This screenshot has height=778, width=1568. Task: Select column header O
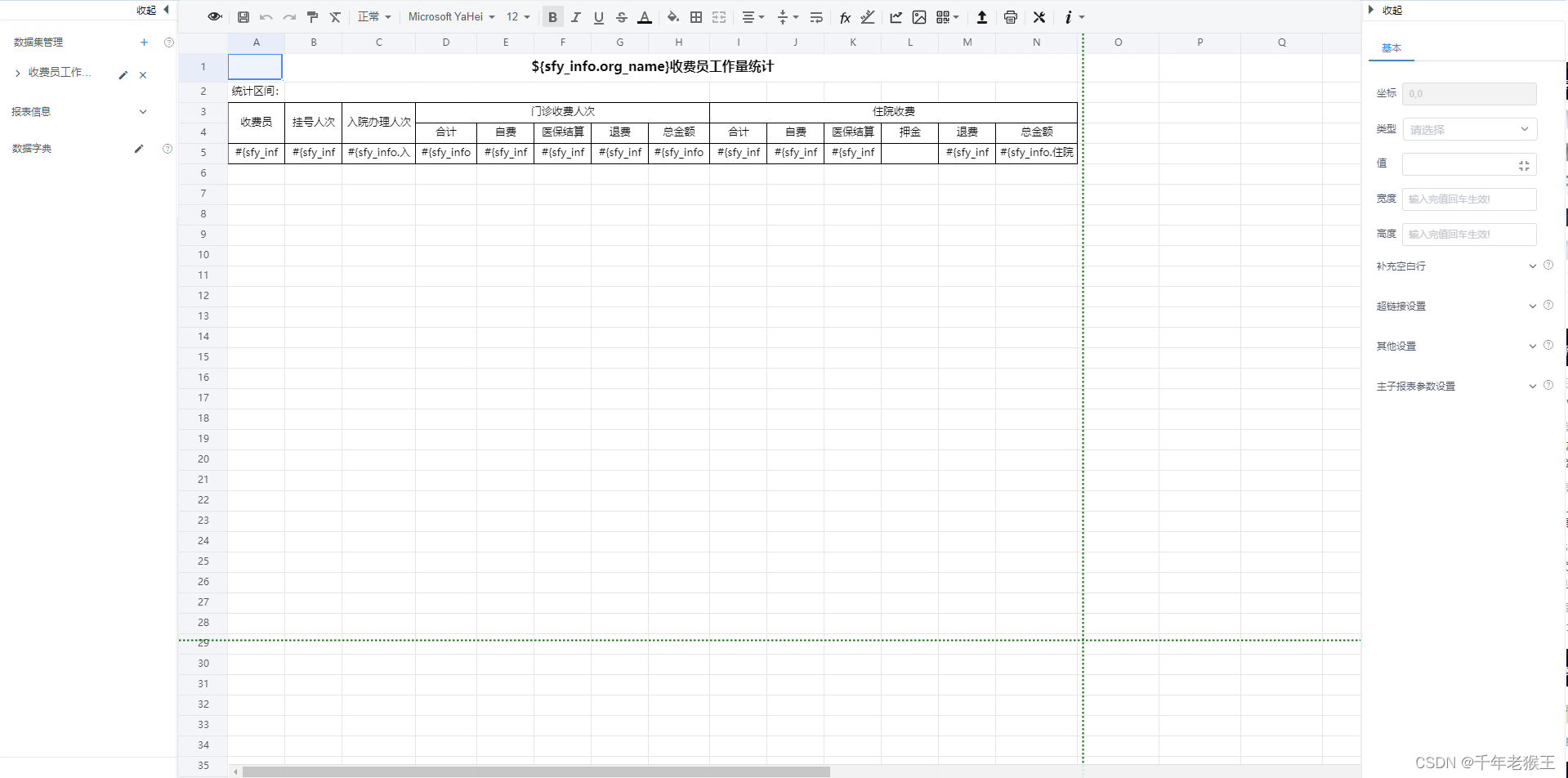click(1118, 42)
